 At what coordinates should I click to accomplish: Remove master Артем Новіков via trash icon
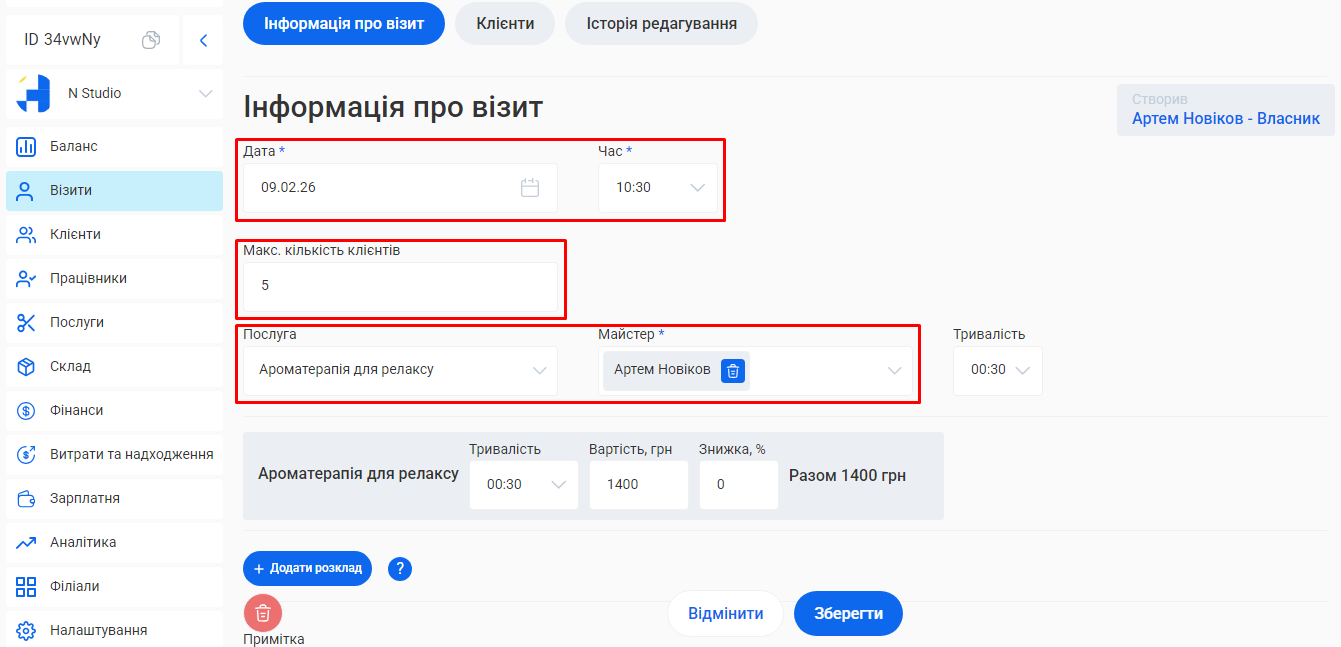733,371
